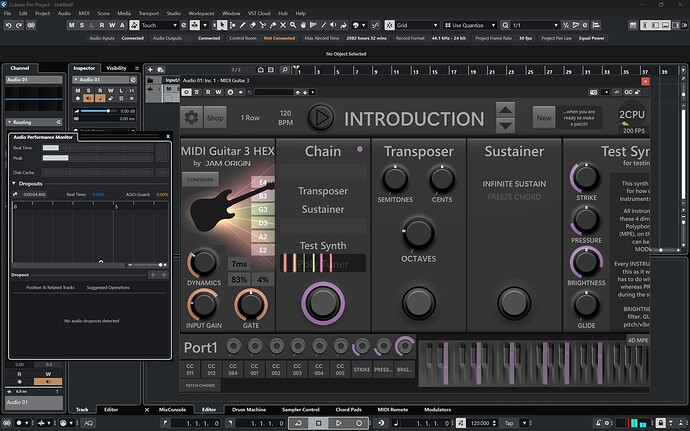This screenshot has height=431, width=690.
Task: Toggle global Read R automation button
Action: click(102, 26)
